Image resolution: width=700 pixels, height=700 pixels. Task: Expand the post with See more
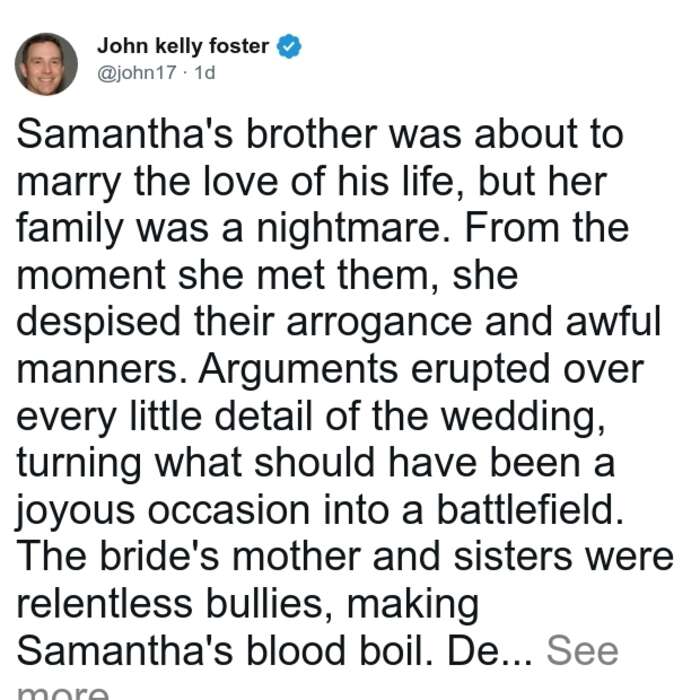coord(582,650)
